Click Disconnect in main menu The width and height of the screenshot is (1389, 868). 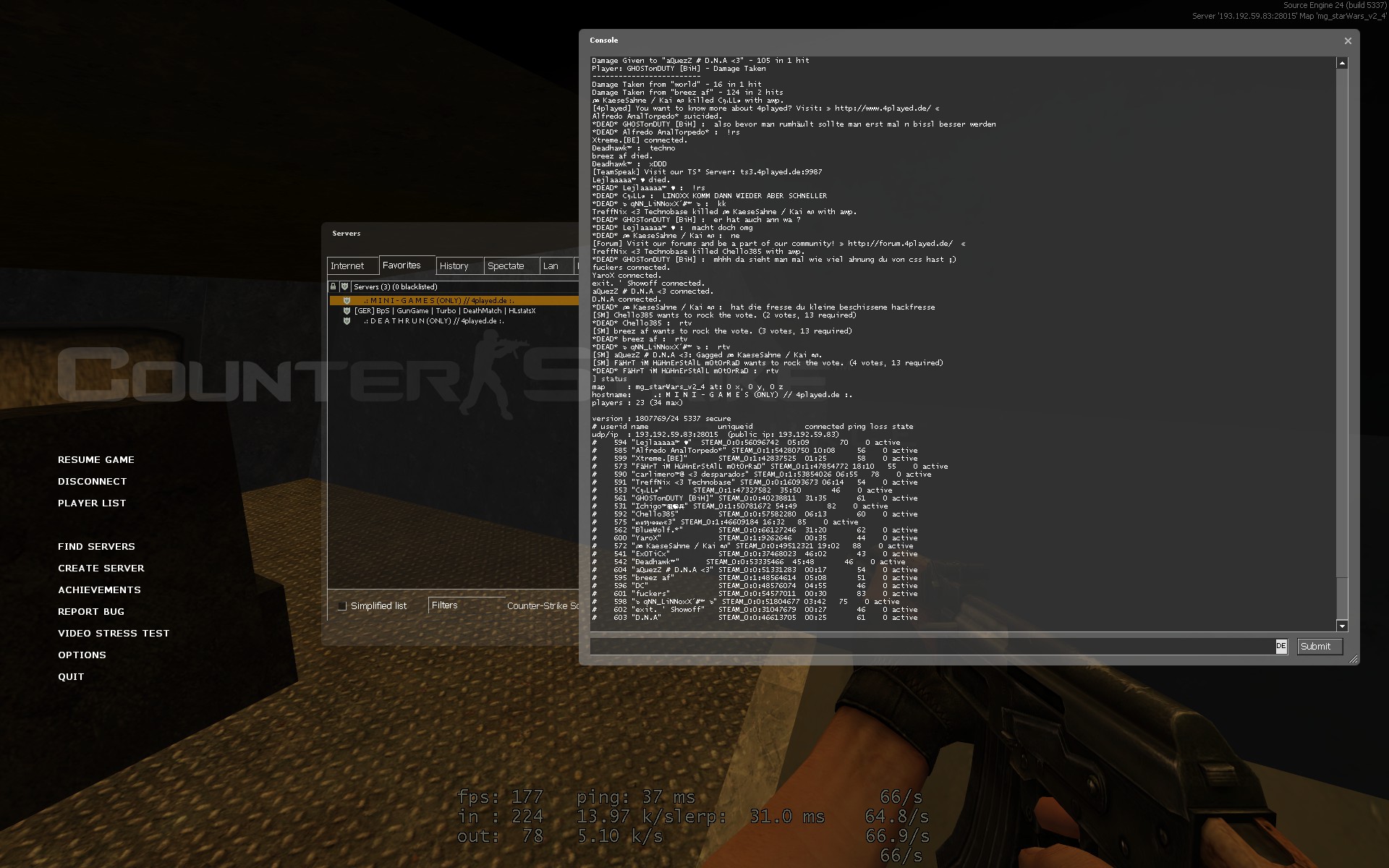[x=93, y=482]
